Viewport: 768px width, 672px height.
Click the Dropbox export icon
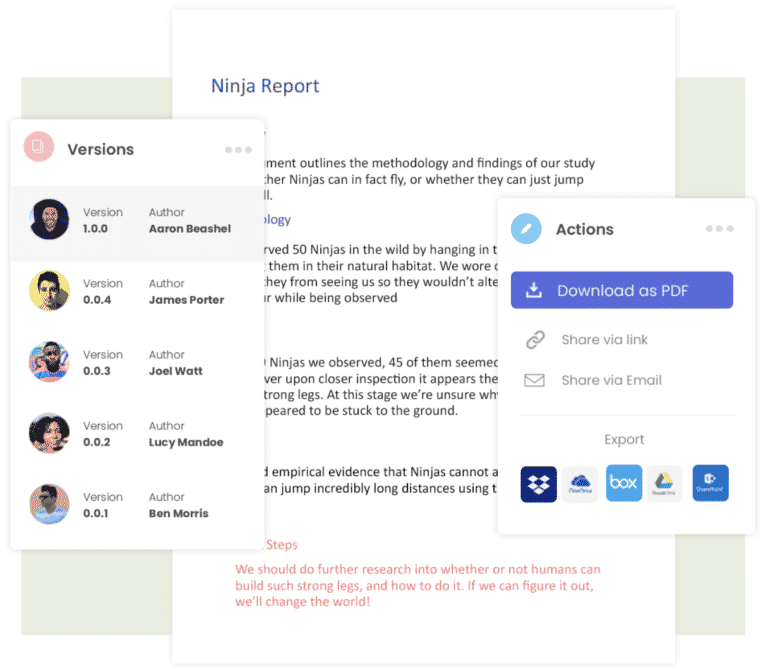[538, 484]
